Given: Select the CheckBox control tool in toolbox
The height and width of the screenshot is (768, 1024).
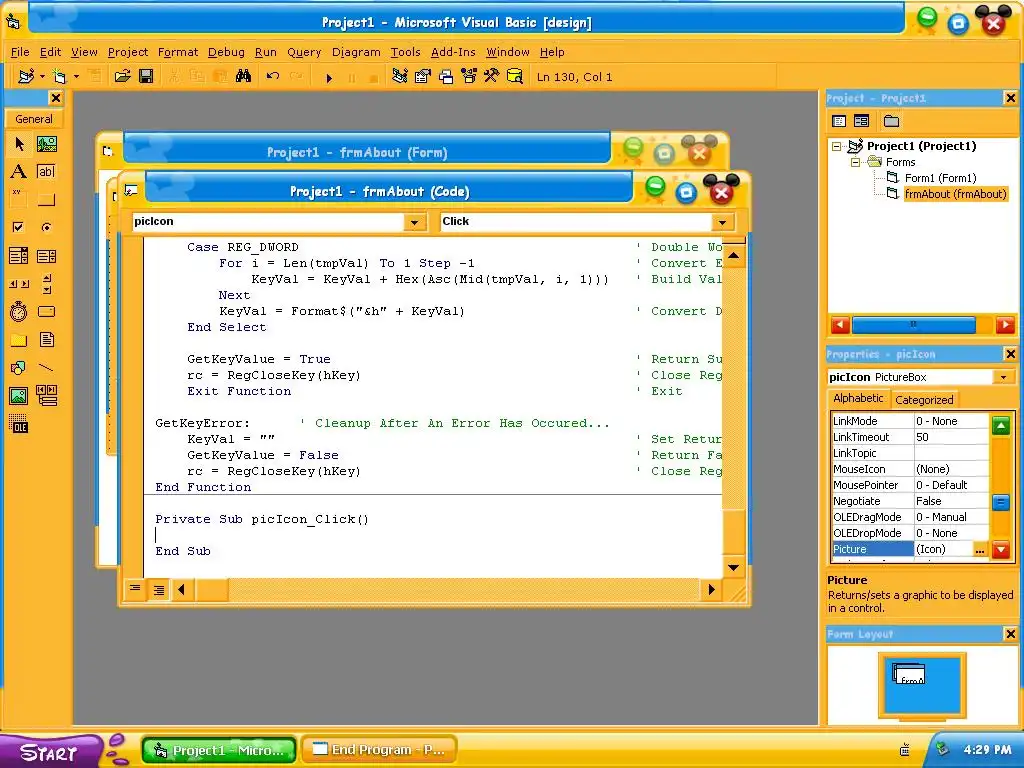Looking at the screenshot, I should 19,227.
